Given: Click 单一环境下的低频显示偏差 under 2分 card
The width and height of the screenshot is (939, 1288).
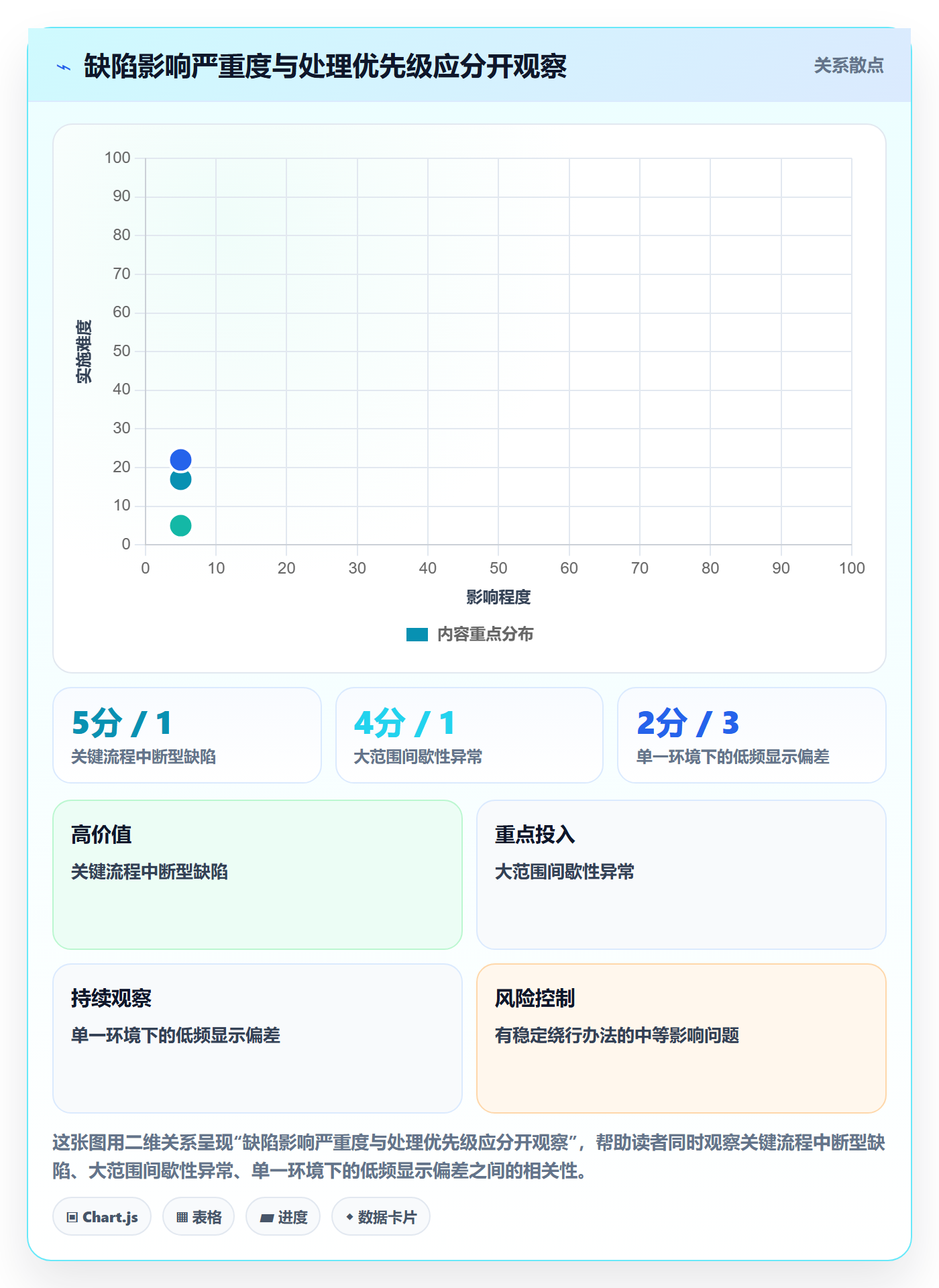Looking at the screenshot, I should tap(732, 757).
